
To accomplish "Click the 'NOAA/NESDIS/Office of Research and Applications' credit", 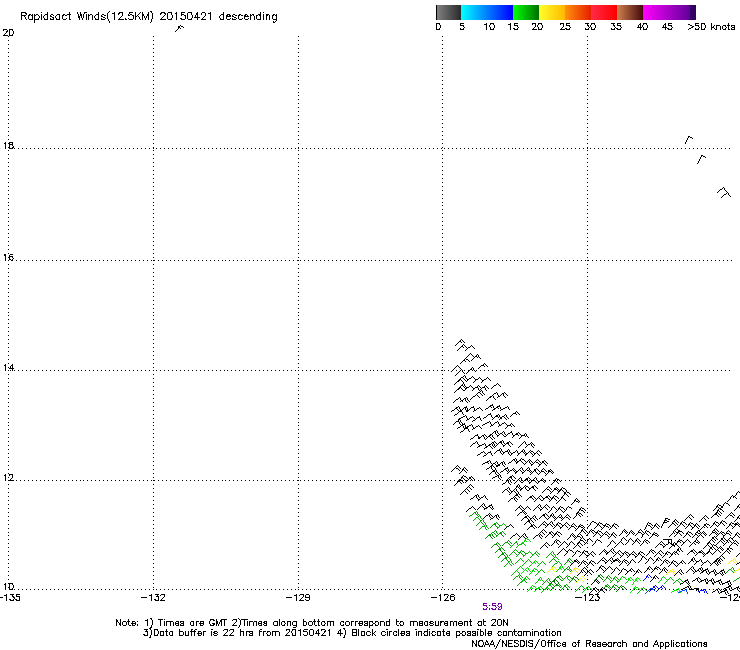I will pyautogui.click(x=589, y=644).
